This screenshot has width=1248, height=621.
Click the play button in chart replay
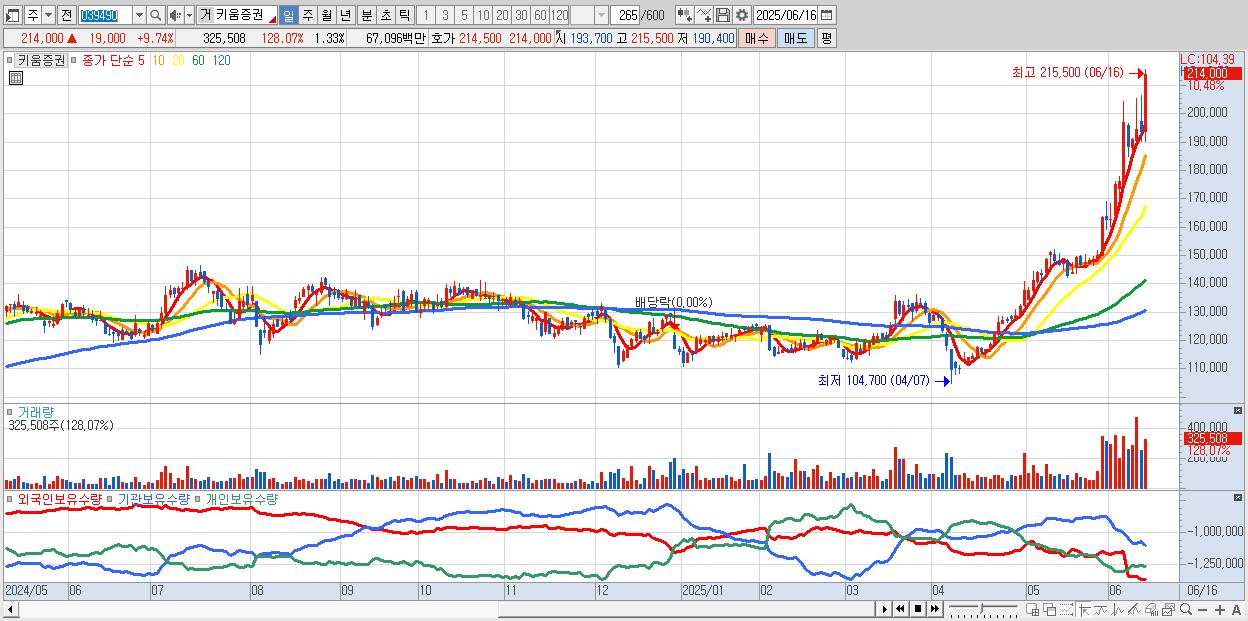pyautogui.click(x=885, y=609)
